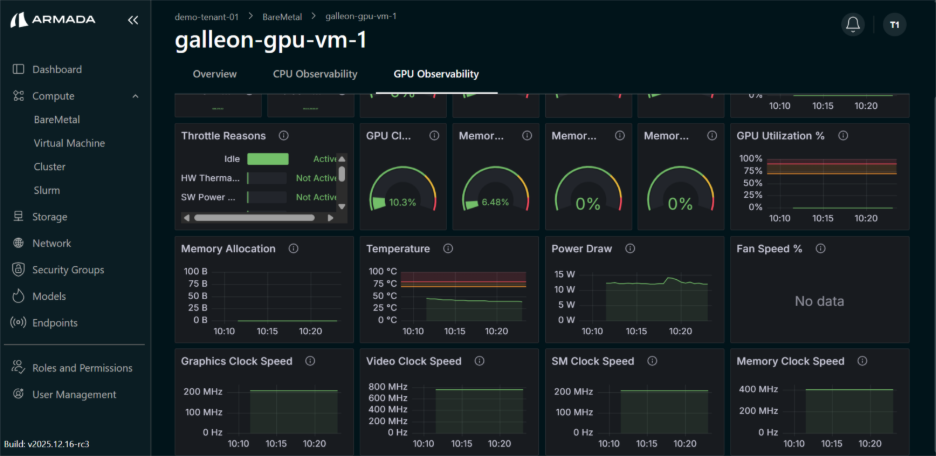Click the "HW Therma..." throttle row label

pos(211,178)
